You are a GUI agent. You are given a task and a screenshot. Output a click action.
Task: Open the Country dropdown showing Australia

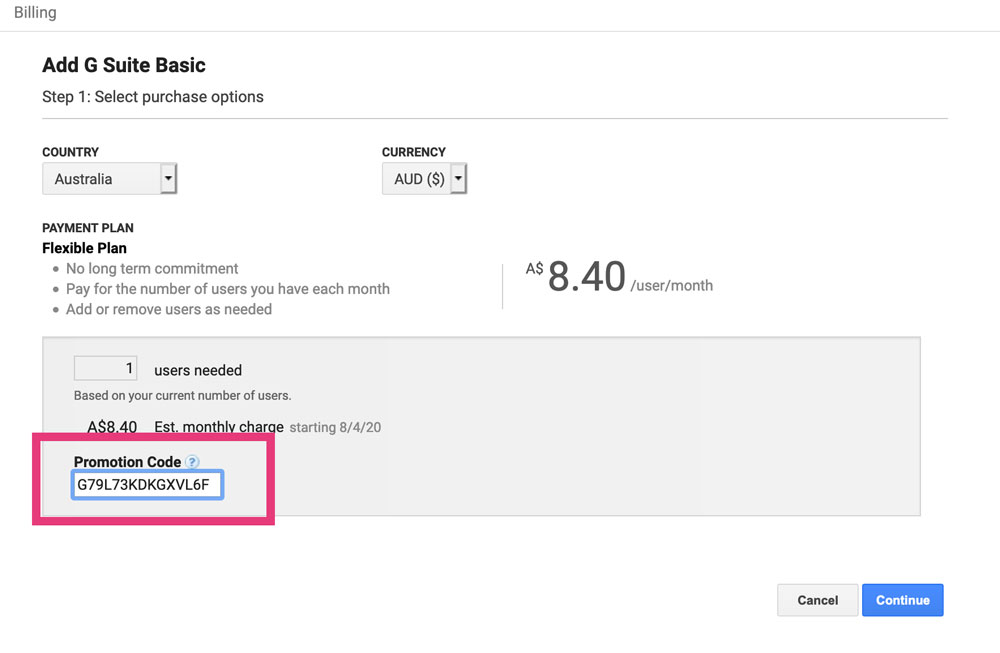tap(109, 179)
